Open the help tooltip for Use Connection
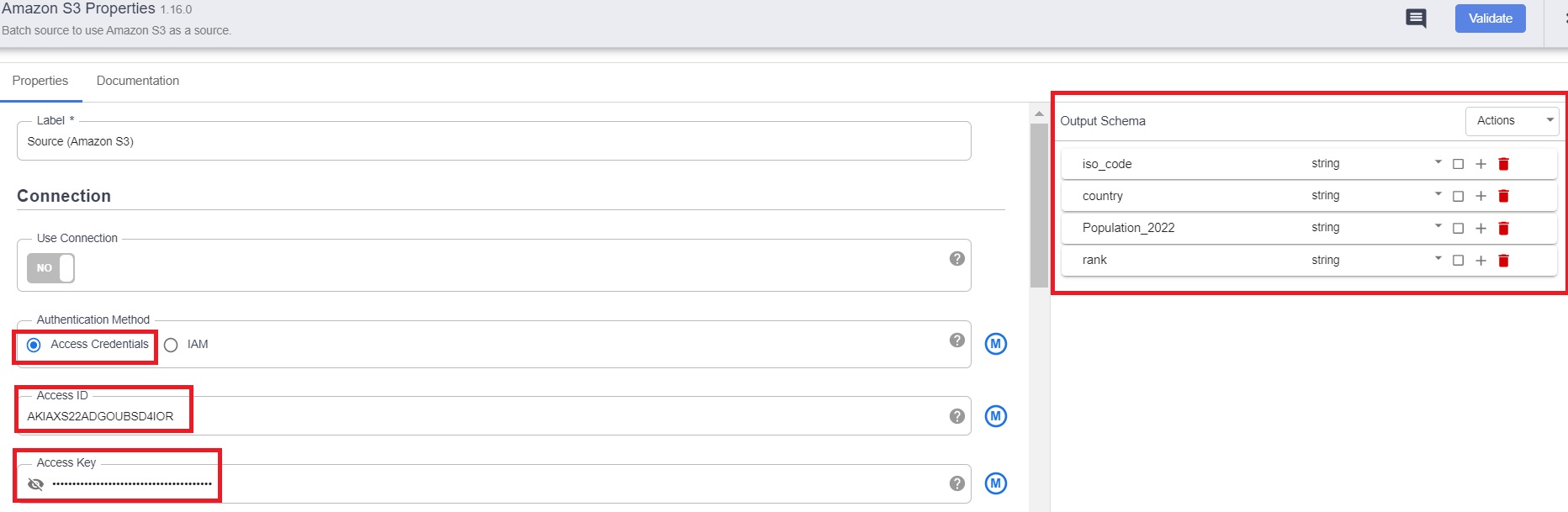 tap(956, 258)
